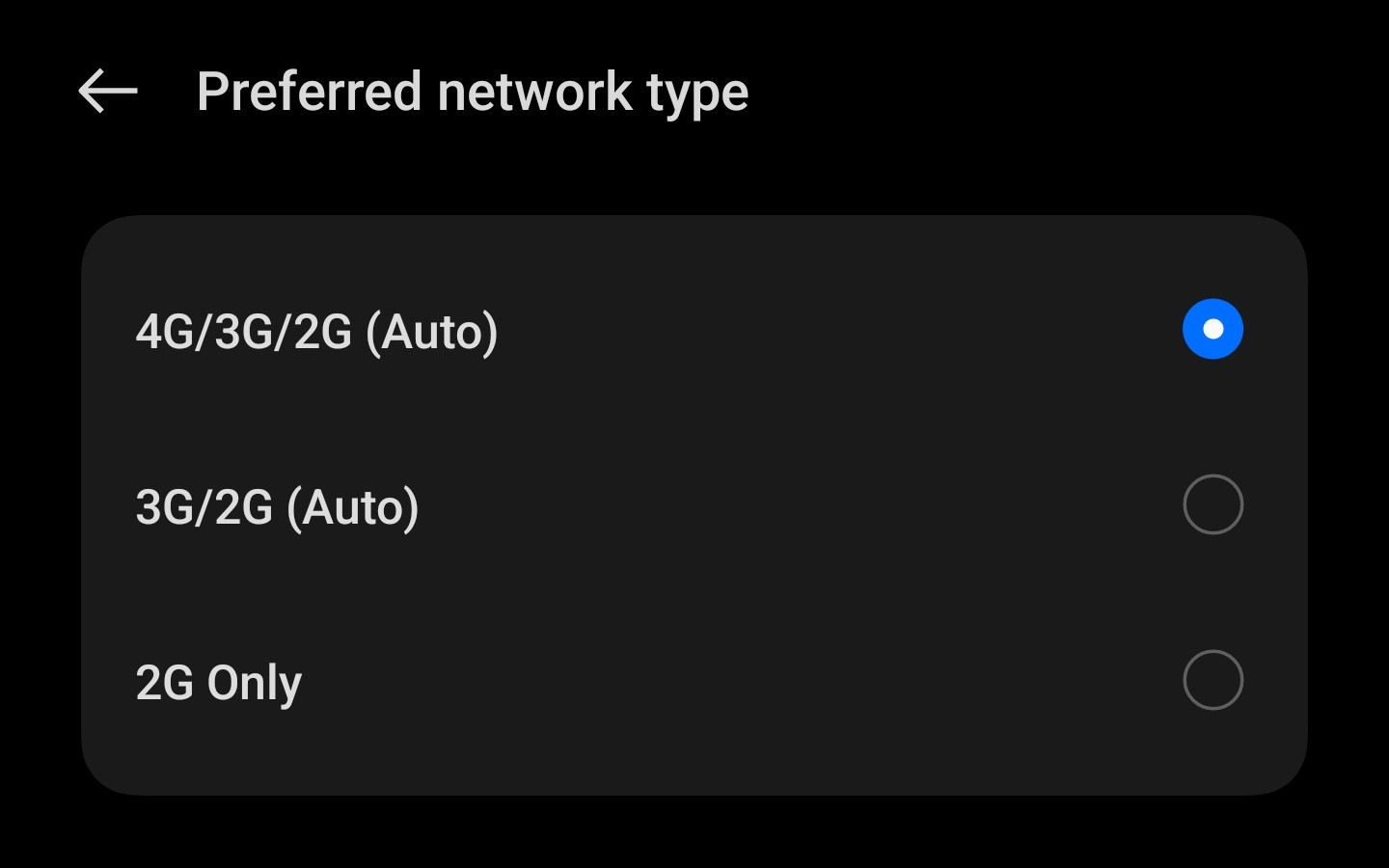Select the empty circle next to 2G Only

coord(1212,680)
